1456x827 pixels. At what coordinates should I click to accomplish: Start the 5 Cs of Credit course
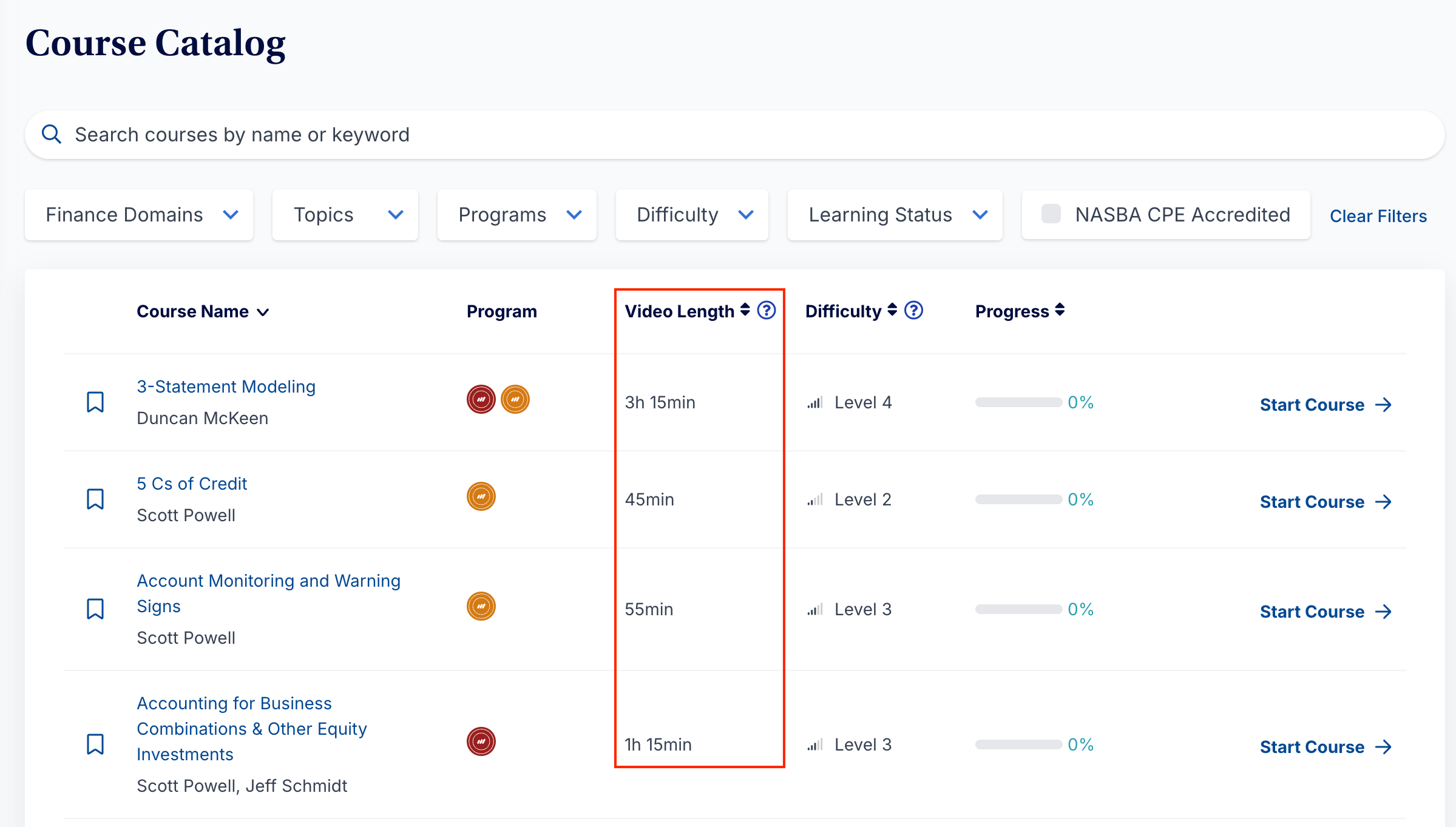pyautogui.click(x=1325, y=502)
